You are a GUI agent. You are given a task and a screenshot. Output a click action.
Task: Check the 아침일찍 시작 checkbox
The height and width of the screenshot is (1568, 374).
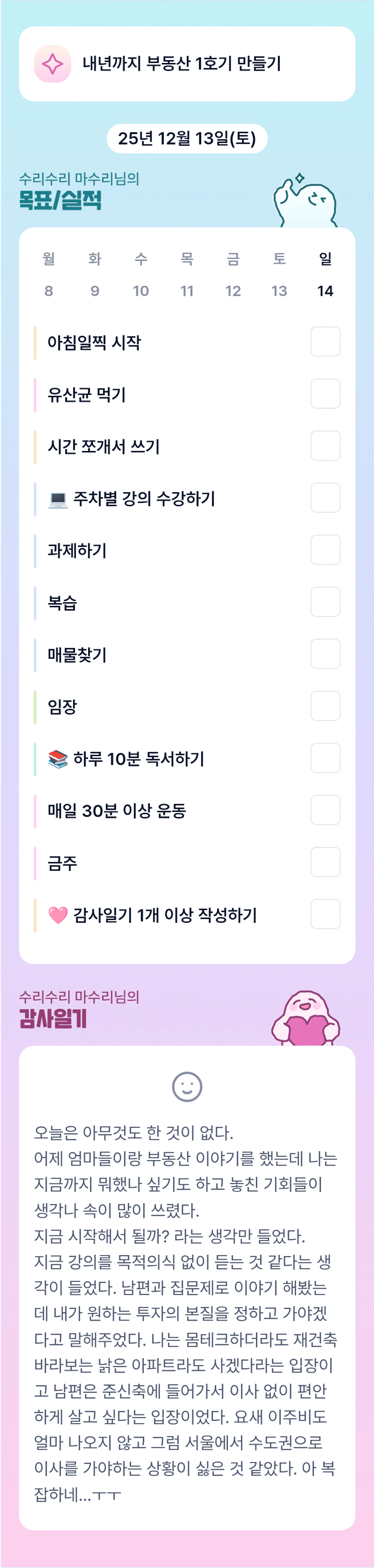click(x=325, y=342)
